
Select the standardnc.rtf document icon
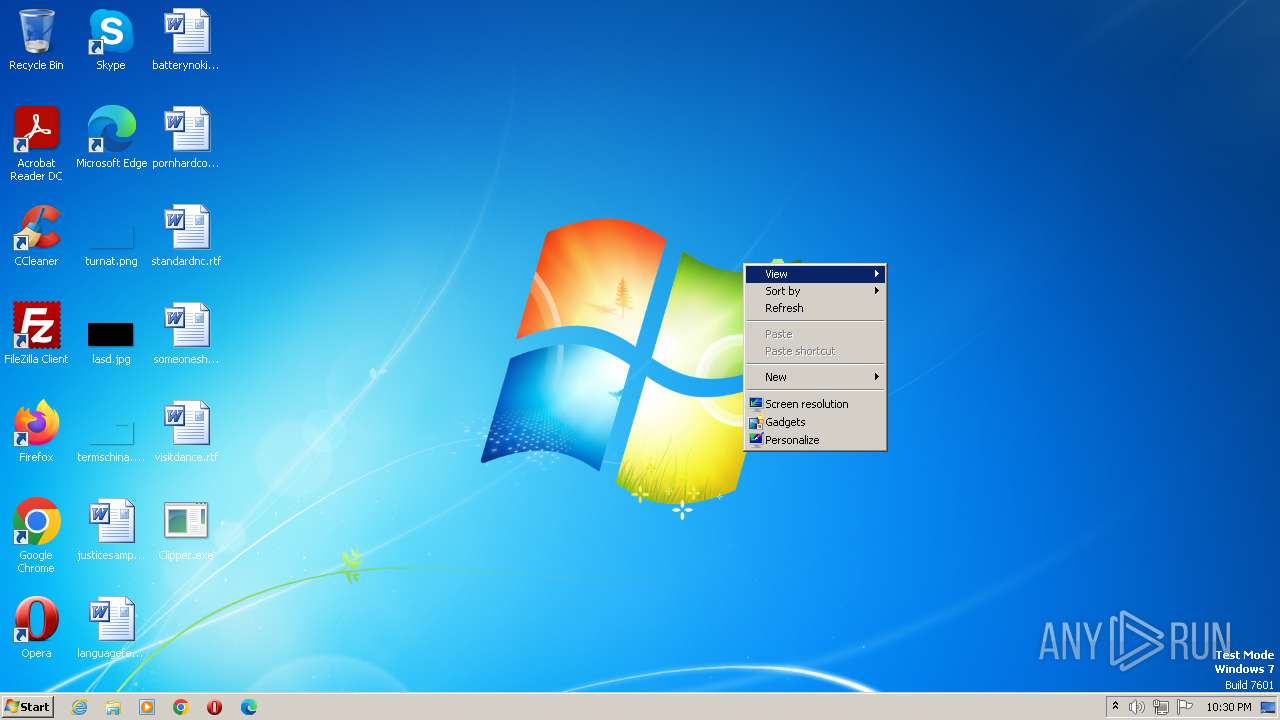pyautogui.click(x=186, y=236)
